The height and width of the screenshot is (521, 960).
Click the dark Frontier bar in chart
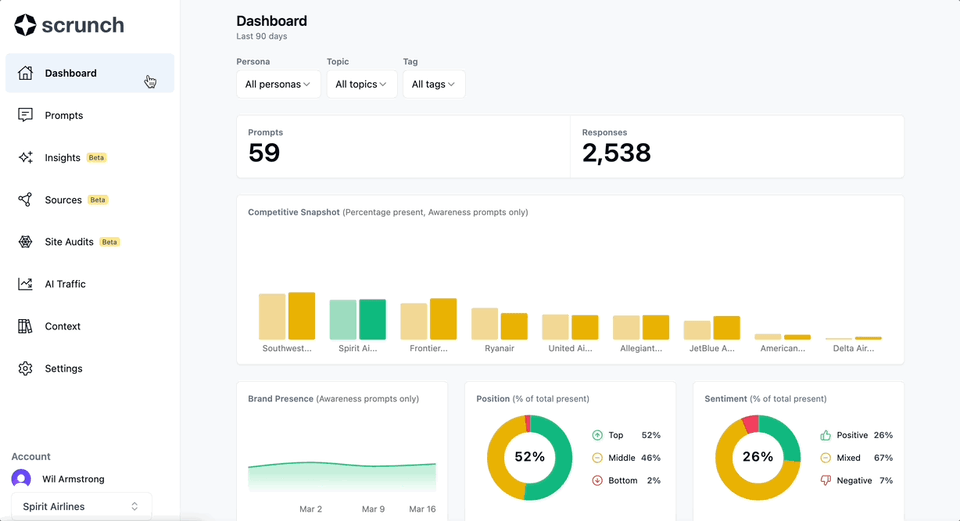click(x=443, y=318)
